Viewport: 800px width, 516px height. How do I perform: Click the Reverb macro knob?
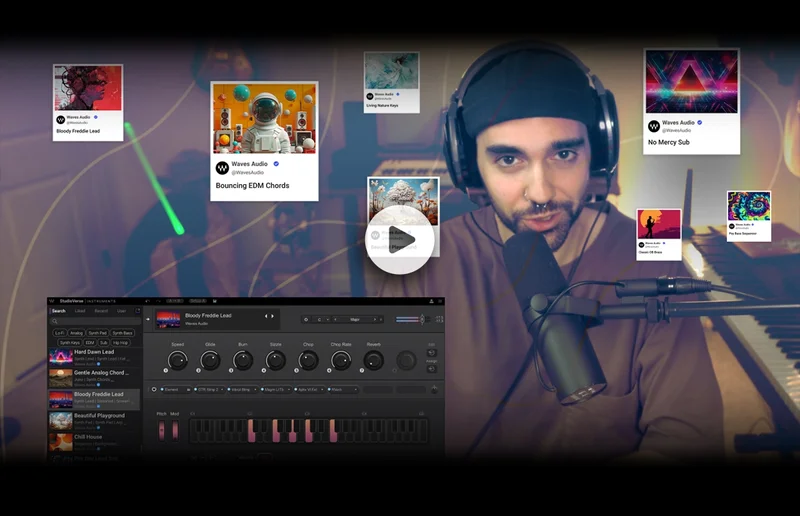coord(373,360)
